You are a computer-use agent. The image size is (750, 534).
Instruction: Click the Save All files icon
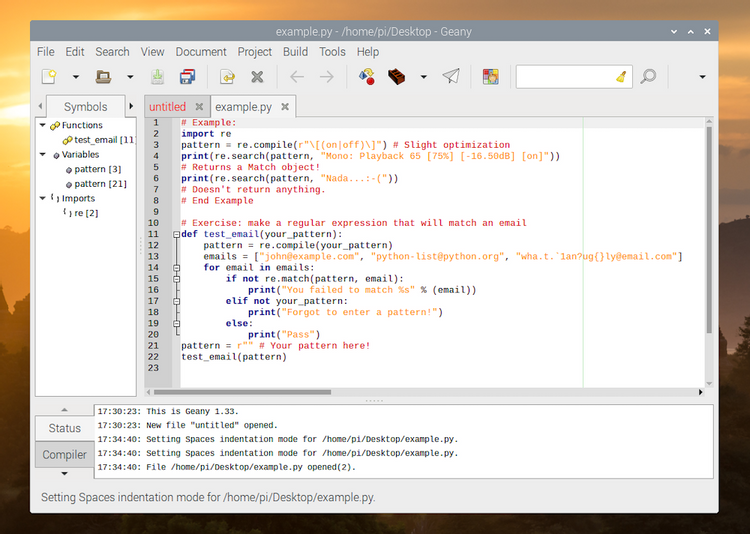click(x=187, y=76)
